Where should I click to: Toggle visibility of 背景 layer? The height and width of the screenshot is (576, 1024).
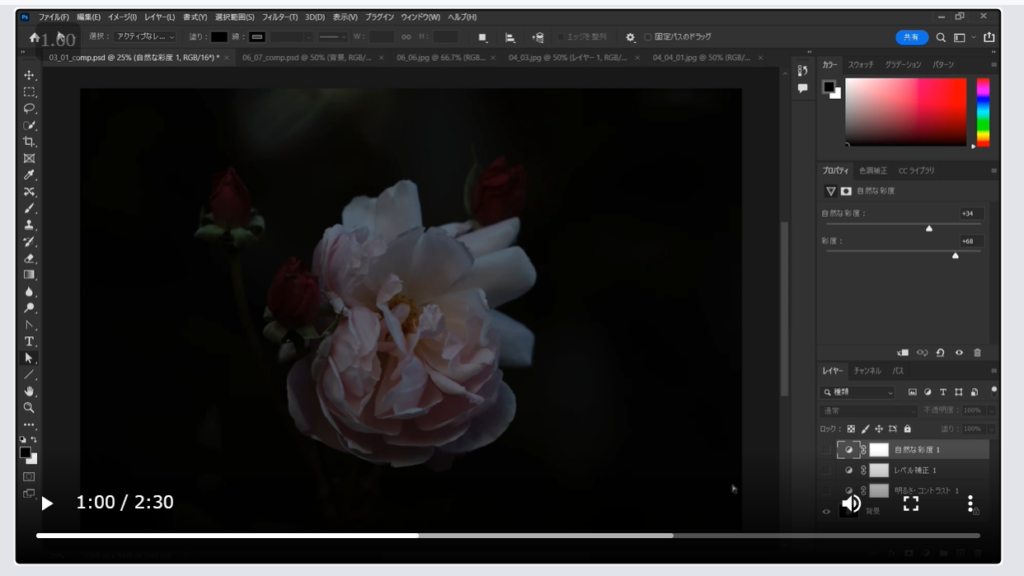point(826,511)
